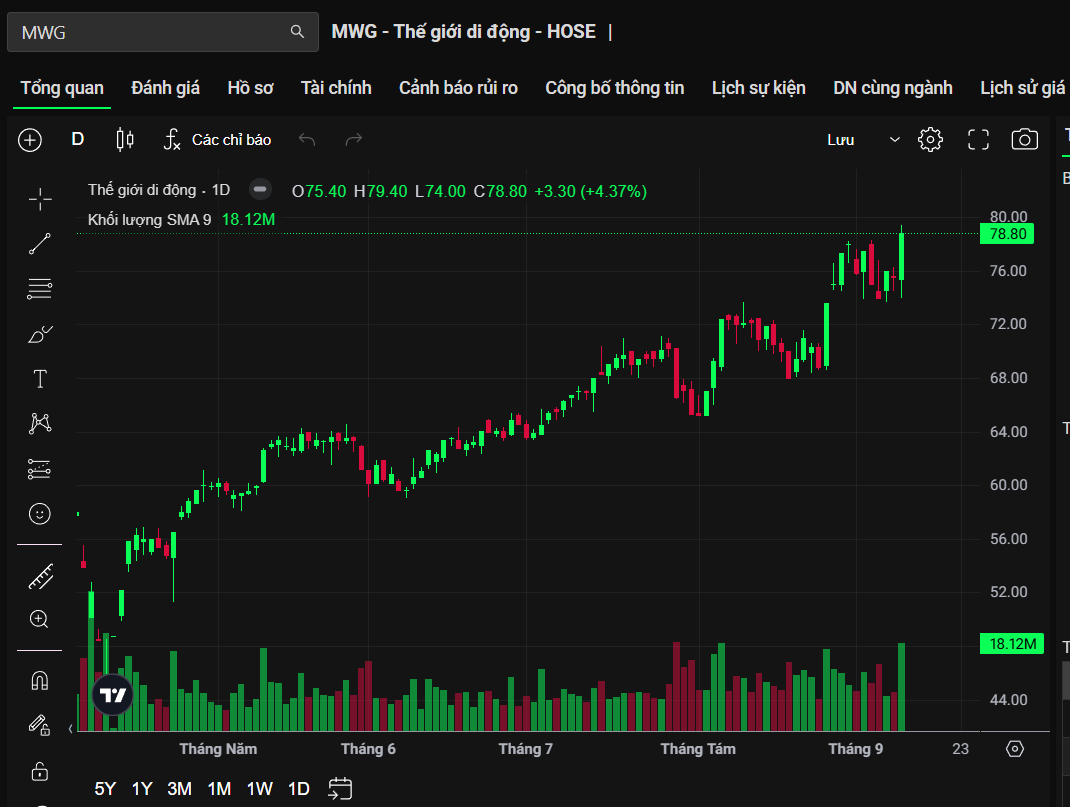Set chart range to 1M

(219, 789)
